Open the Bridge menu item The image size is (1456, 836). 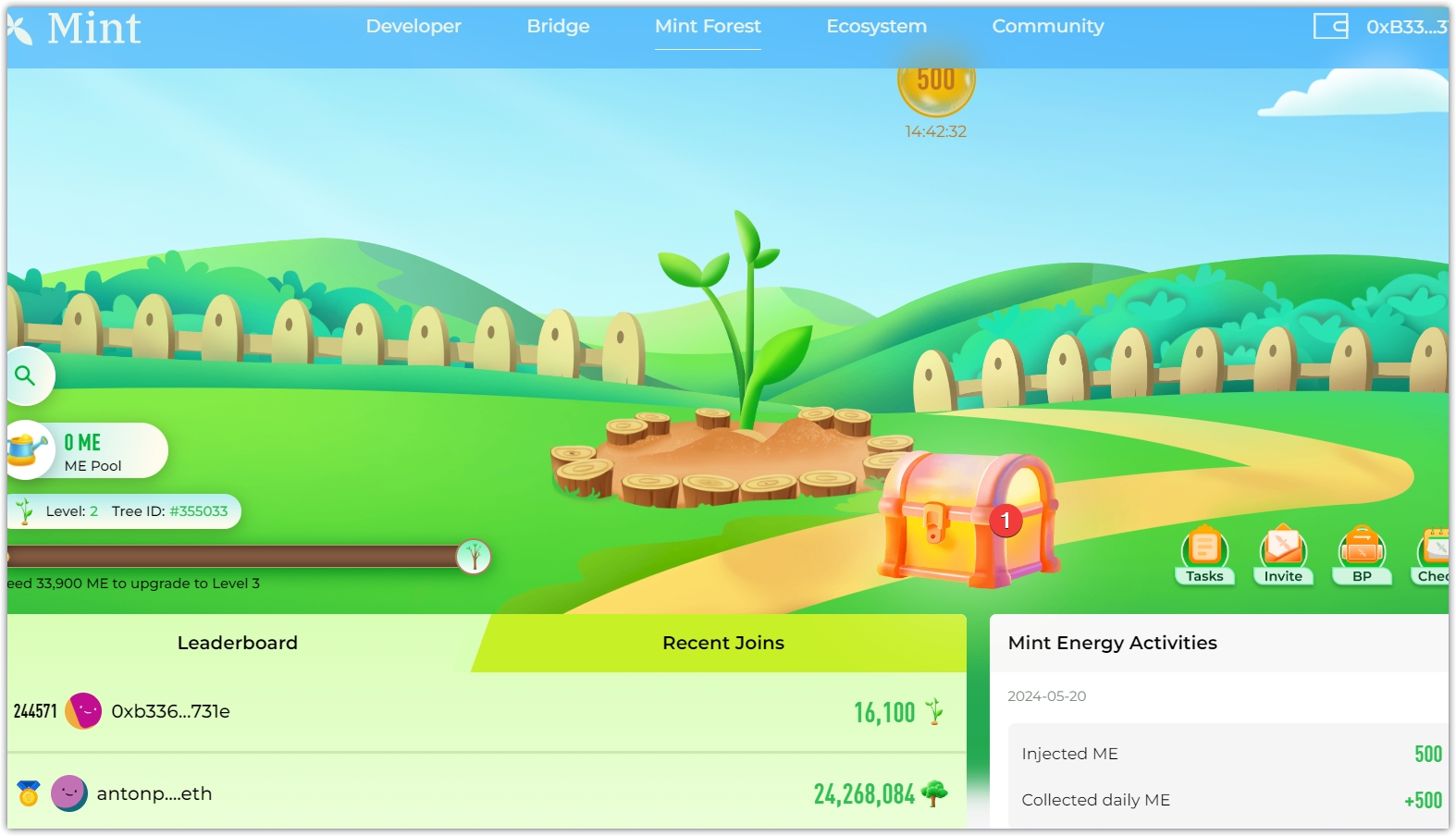pos(558,27)
